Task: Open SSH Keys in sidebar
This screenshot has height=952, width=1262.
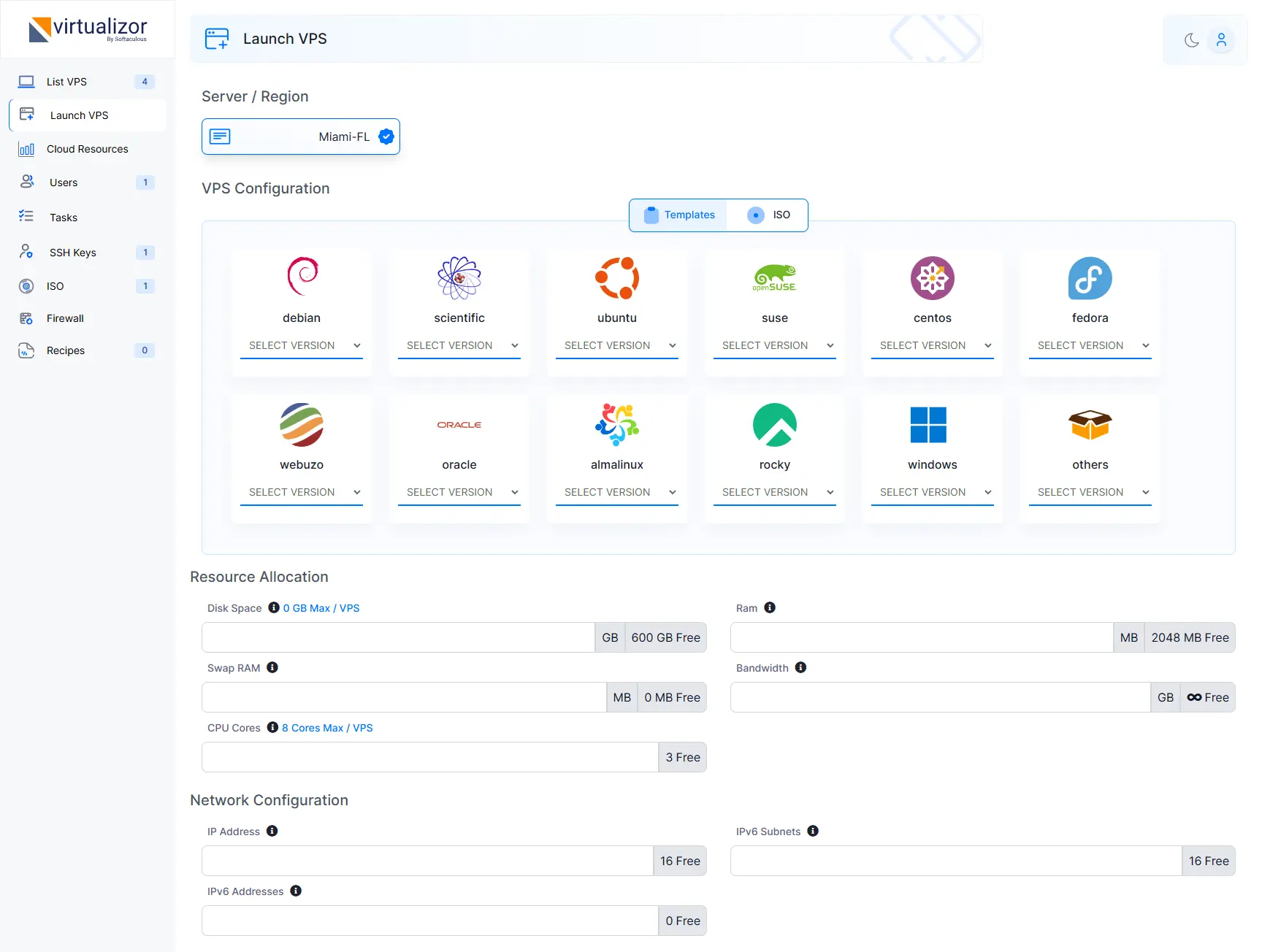Action: pyautogui.click(x=88, y=253)
